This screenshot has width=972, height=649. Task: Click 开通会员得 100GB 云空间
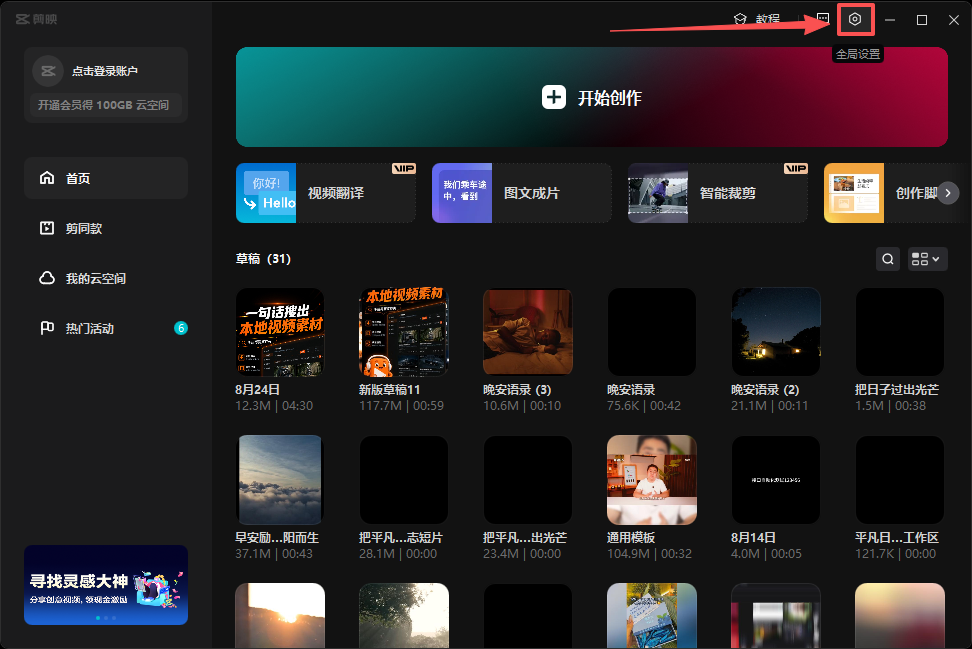click(x=104, y=105)
